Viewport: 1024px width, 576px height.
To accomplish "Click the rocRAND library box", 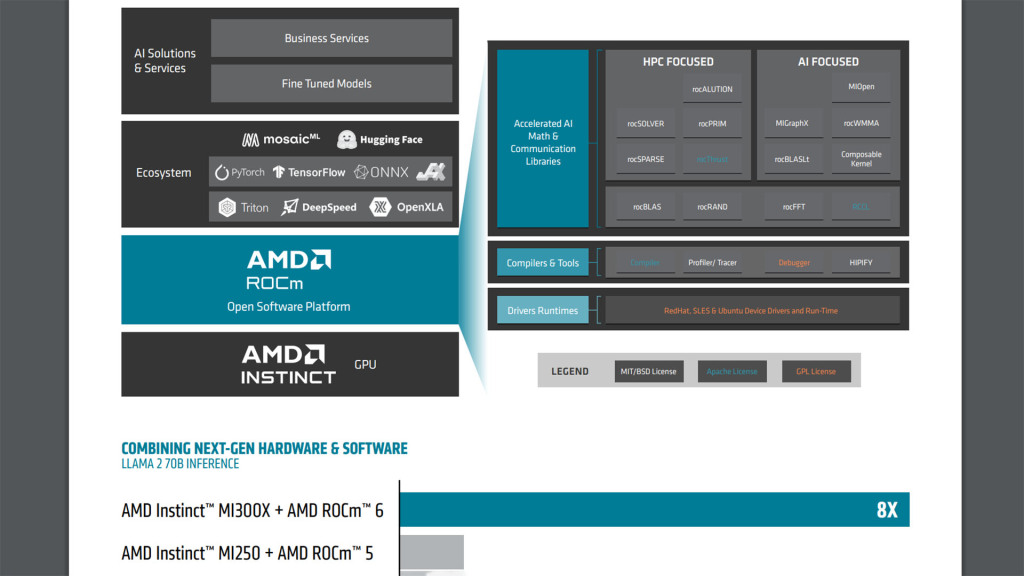I will click(x=712, y=206).
